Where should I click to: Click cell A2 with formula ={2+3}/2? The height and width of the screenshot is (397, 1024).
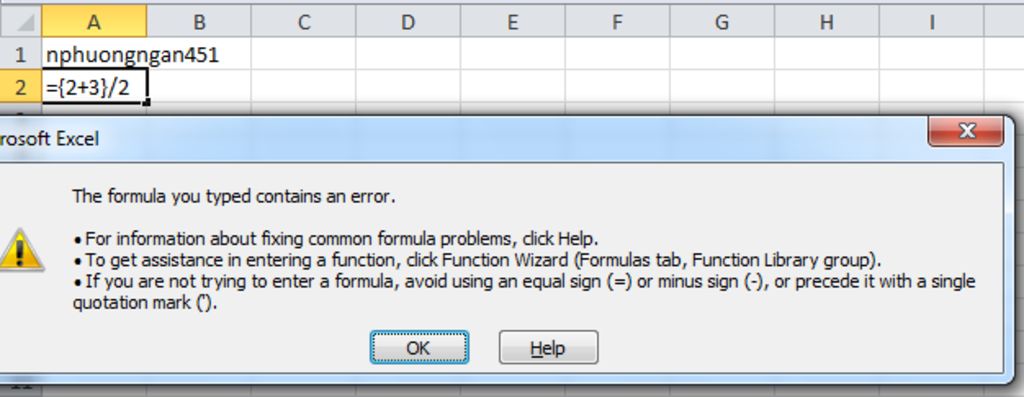click(94, 86)
